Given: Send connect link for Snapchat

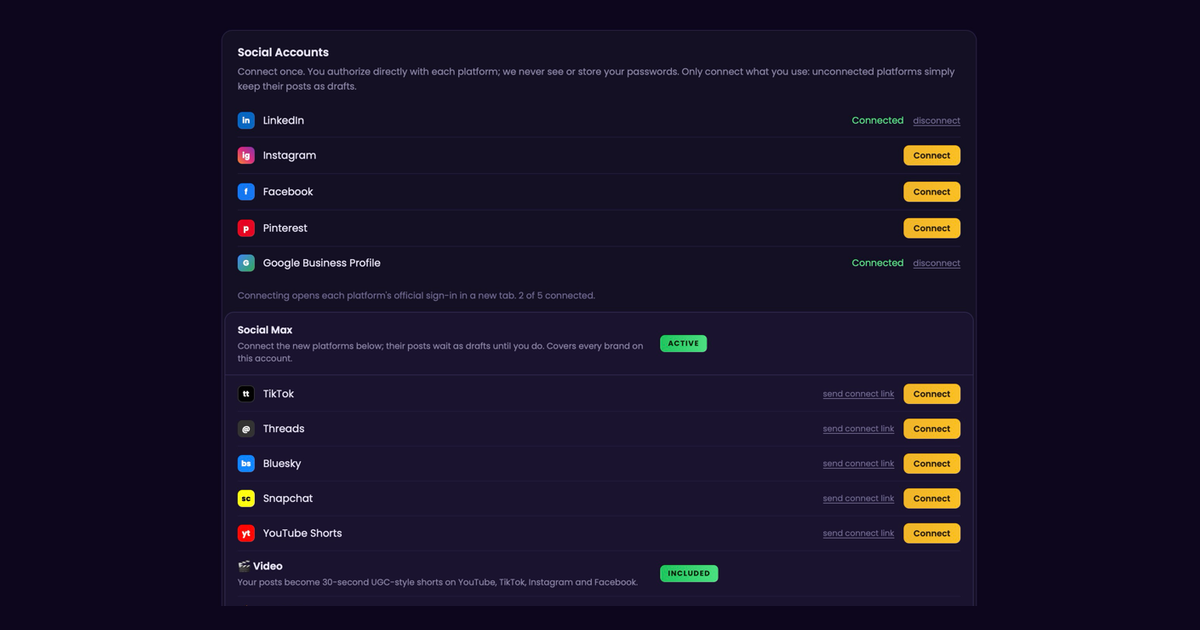Looking at the screenshot, I should pos(858,498).
